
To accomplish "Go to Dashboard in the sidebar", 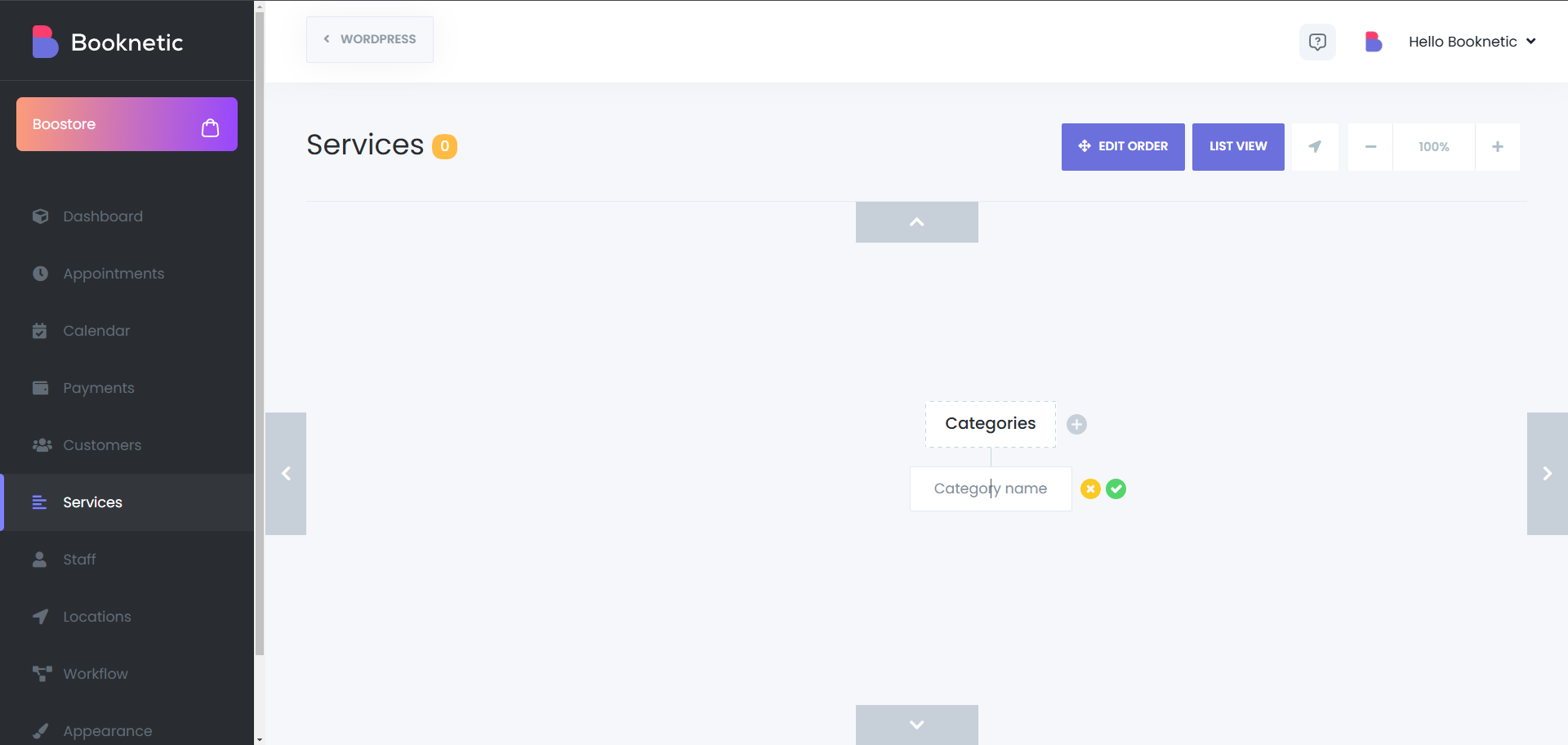I will point(103,216).
